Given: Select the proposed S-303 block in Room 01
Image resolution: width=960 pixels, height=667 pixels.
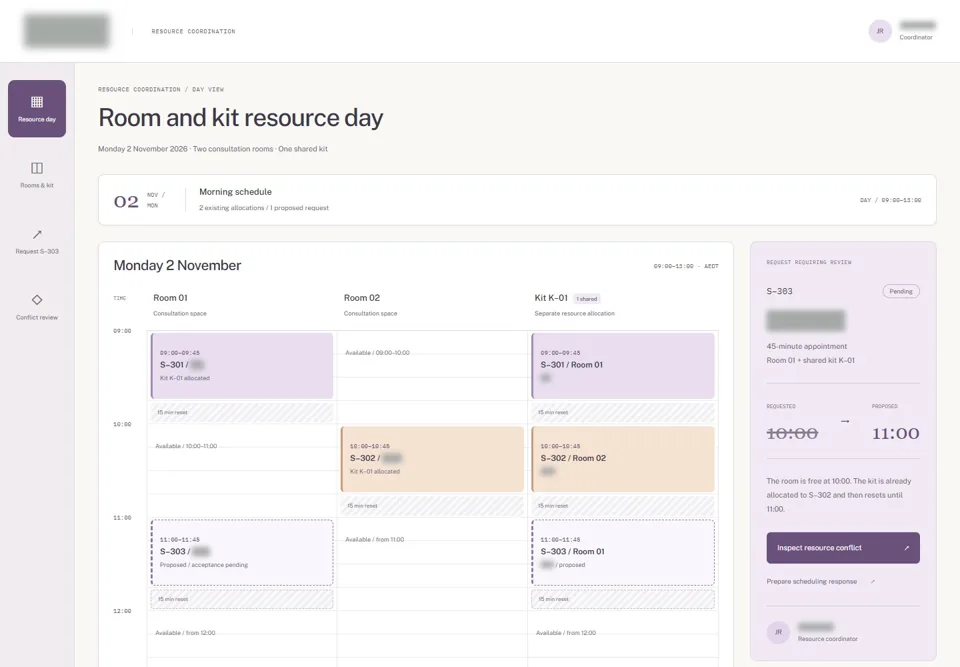Looking at the screenshot, I should pos(242,552).
